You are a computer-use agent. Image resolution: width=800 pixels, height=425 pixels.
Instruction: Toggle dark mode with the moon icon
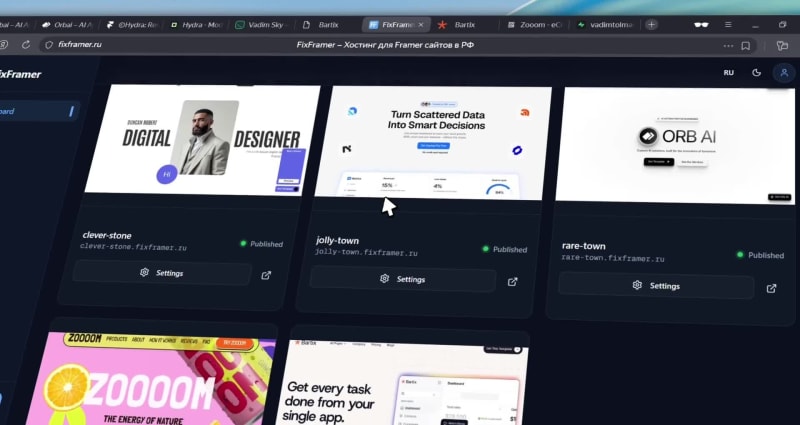[x=757, y=72]
